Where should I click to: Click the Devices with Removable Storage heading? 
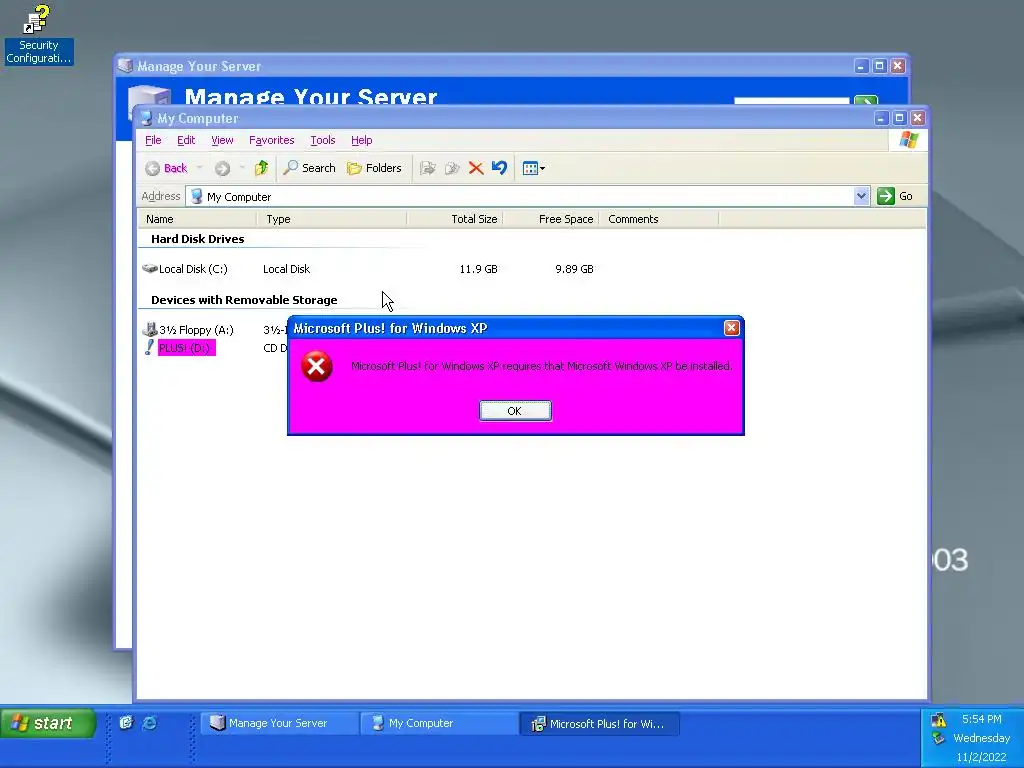pos(244,300)
